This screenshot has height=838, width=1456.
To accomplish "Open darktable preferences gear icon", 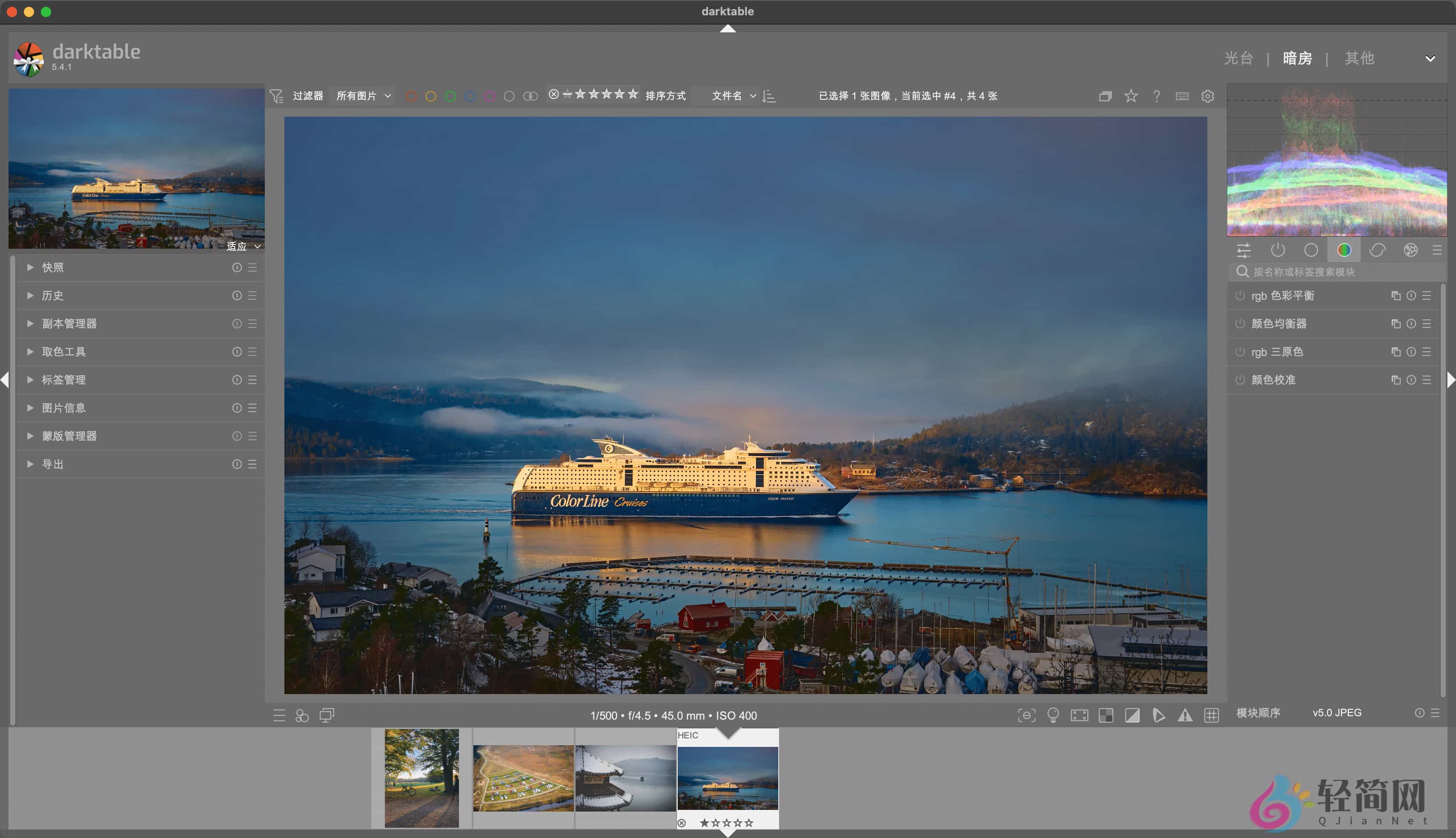I will pyautogui.click(x=1207, y=96).
